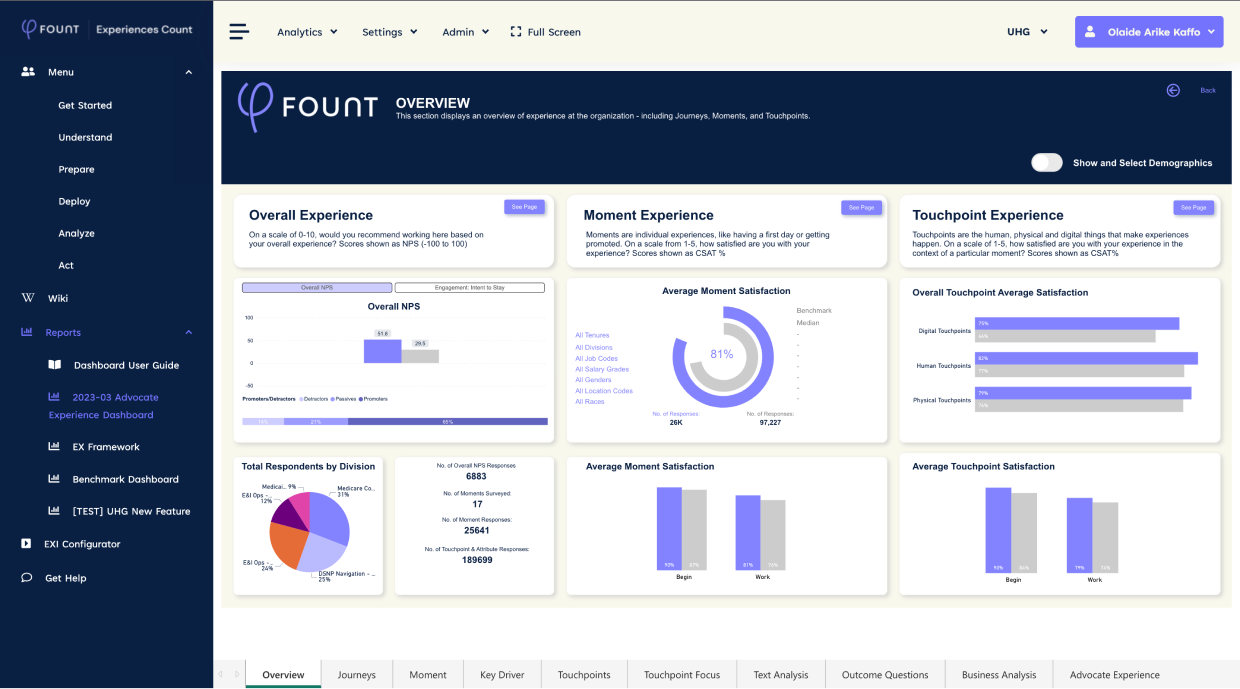1240x689 pixels.
Task: Open Understand in the sidebar
Action: click(85, 137)
